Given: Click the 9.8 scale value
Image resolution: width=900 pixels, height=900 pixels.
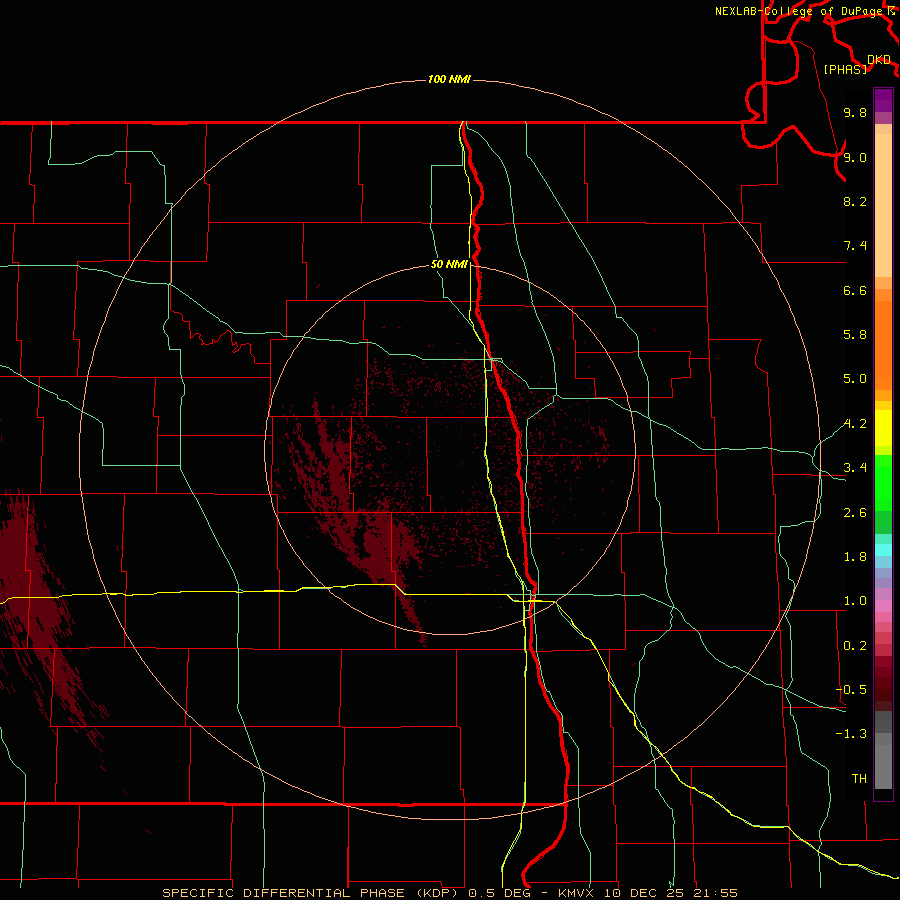Looking at the screenshot, I should coord(855,112).
